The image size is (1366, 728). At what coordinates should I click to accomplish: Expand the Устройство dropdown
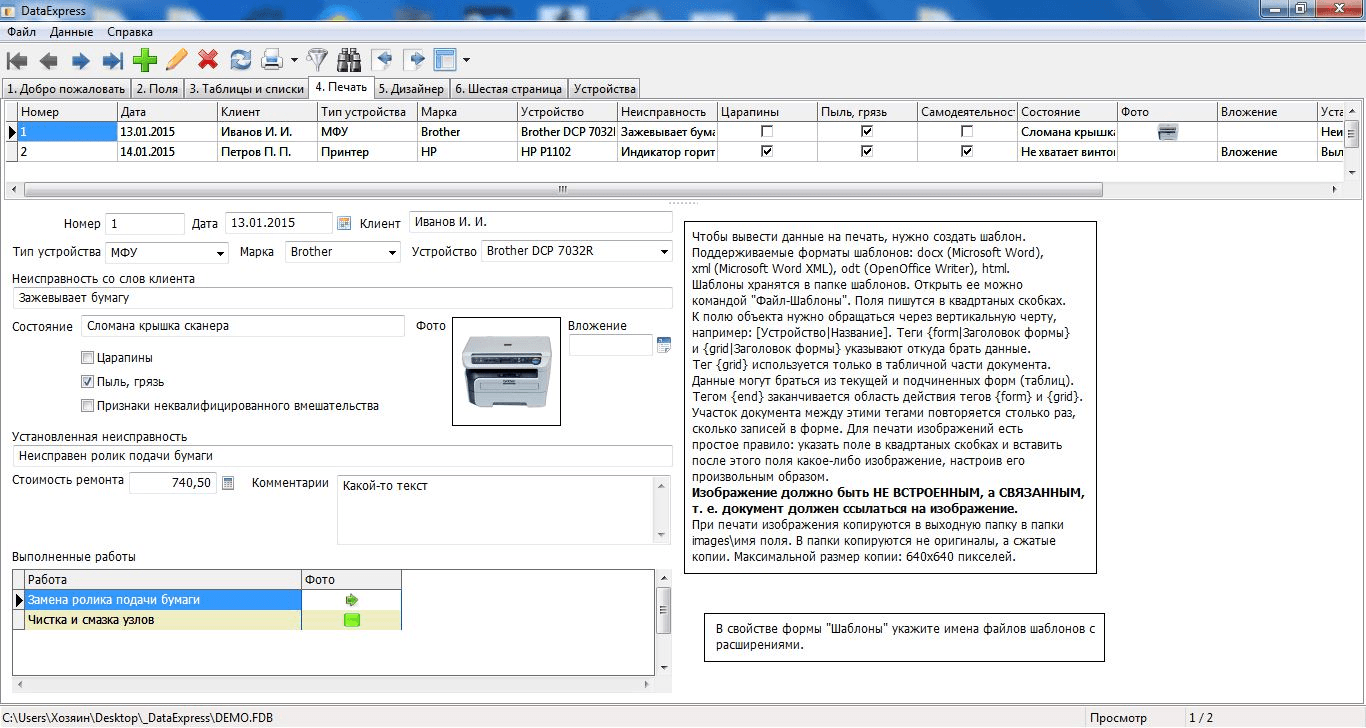(664, 252)
